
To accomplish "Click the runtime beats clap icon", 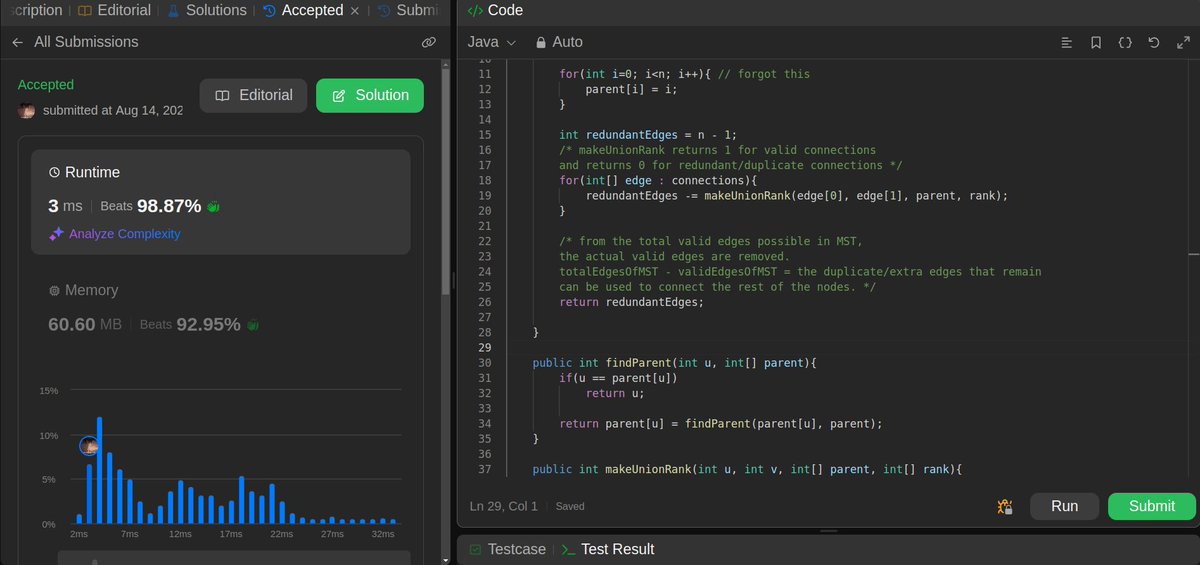I will pos(213,206).
